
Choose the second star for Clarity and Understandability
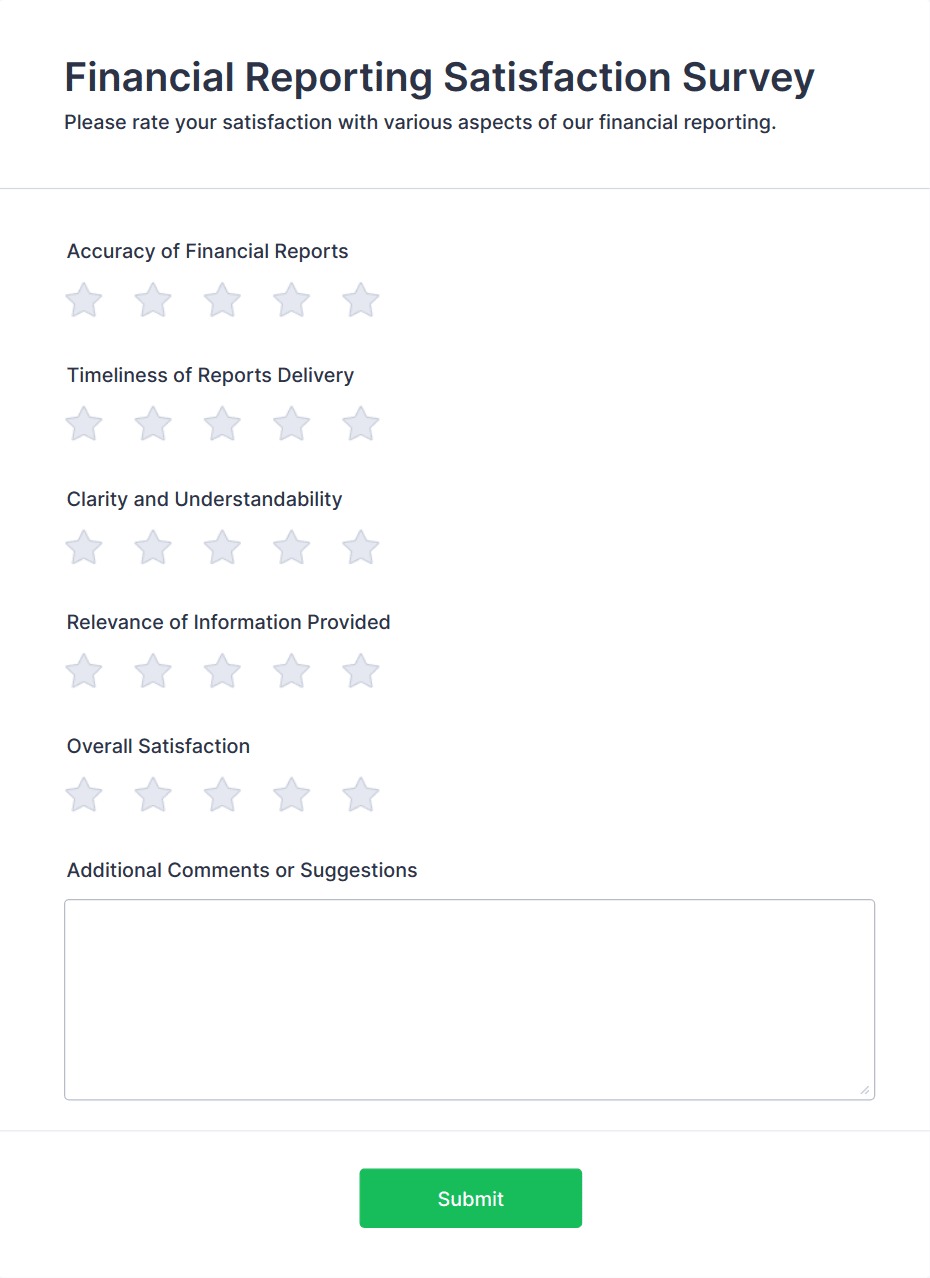point(153,547)
